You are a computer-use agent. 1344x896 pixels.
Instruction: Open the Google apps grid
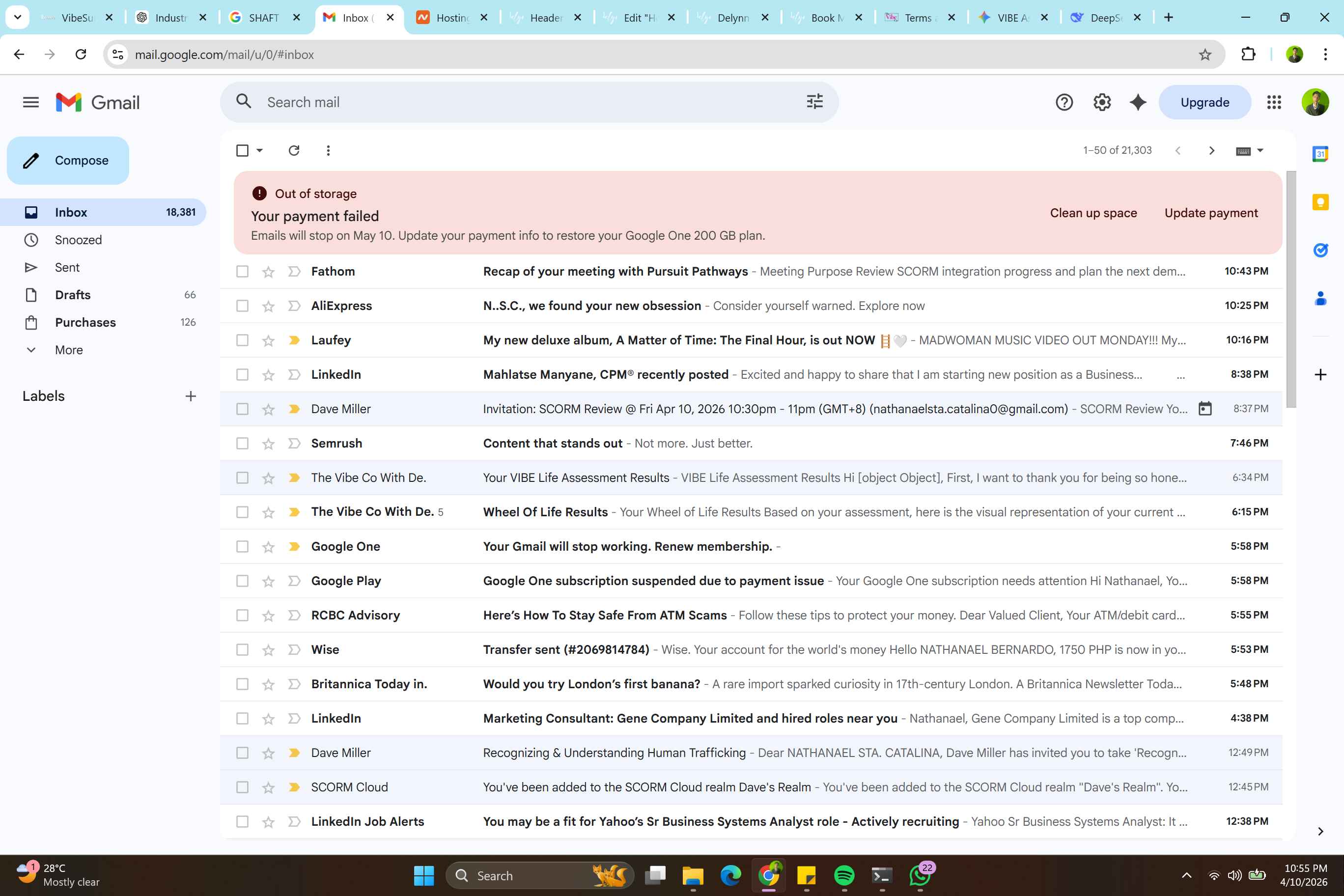(x=1274, y=102)
